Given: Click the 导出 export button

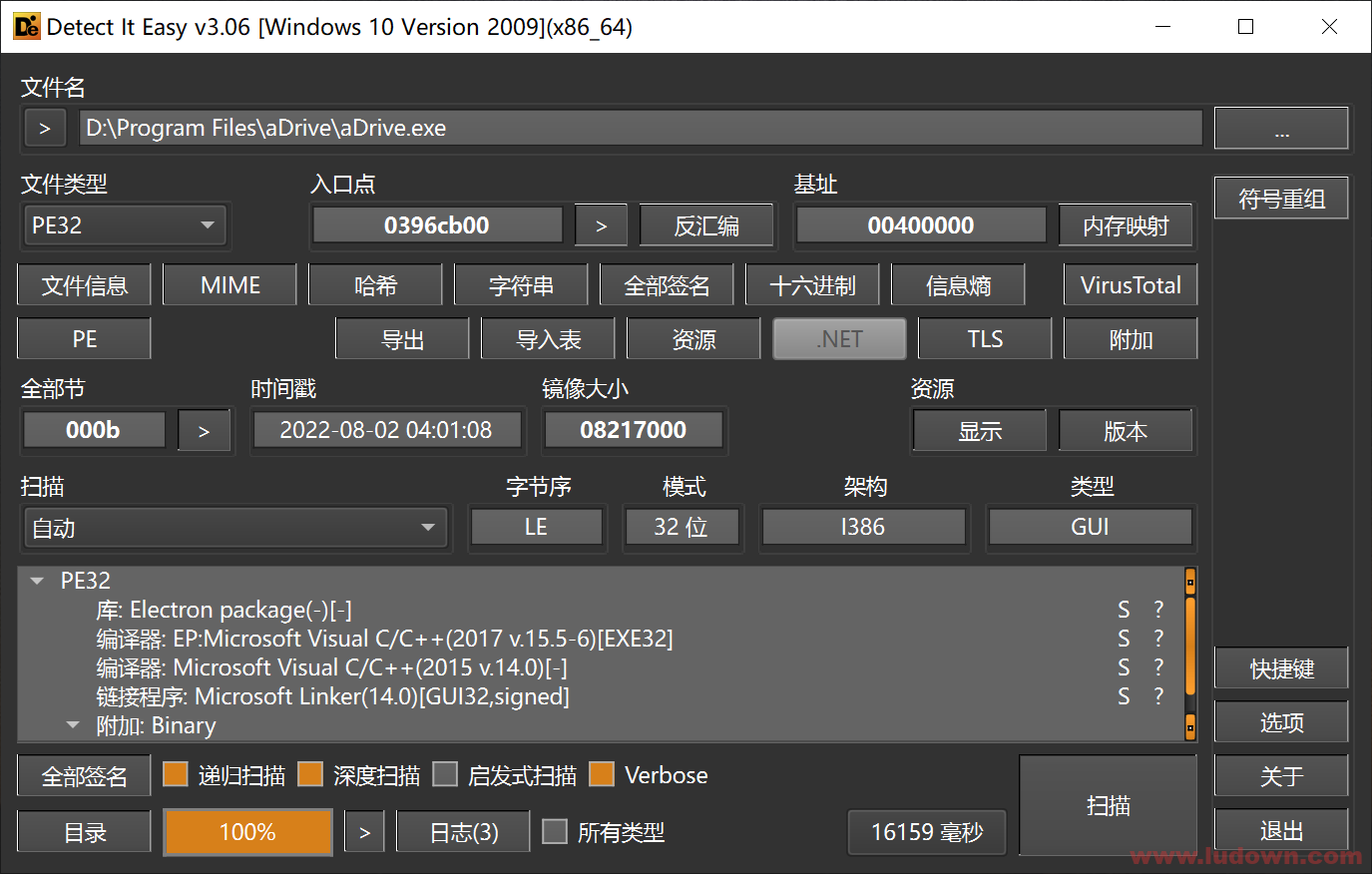Looking at the screenshot, I should coord(403,339).
